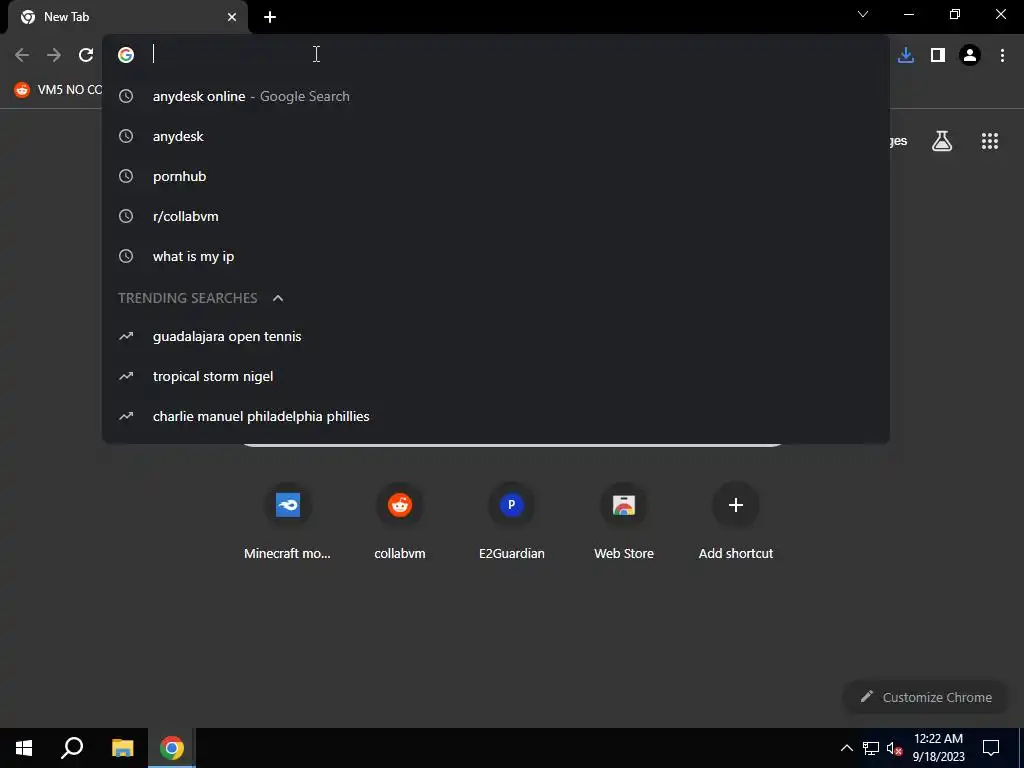Reload the current page

[86, 55]
